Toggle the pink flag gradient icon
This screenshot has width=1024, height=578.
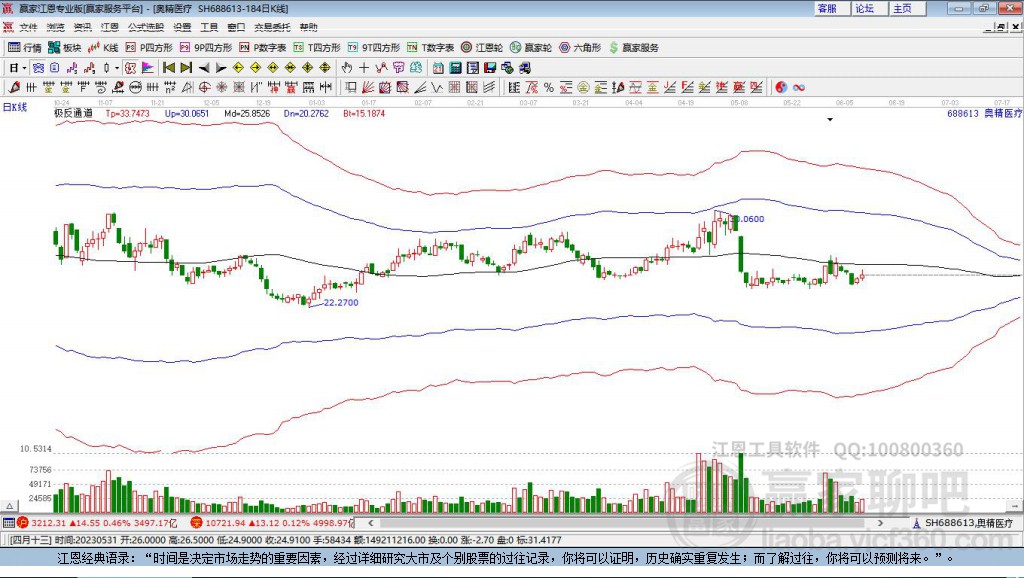coord(148,68)
